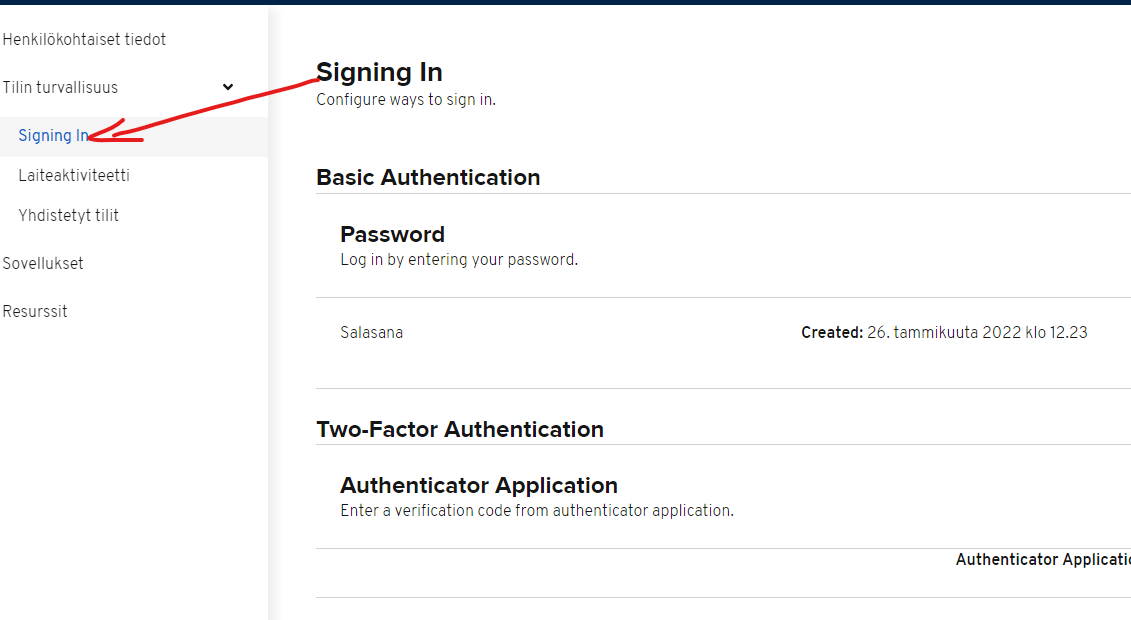Image resolution: width=1131 pixels, height=620 pixels.
Task: Navigate to Sovellukset
Action: 43,264
